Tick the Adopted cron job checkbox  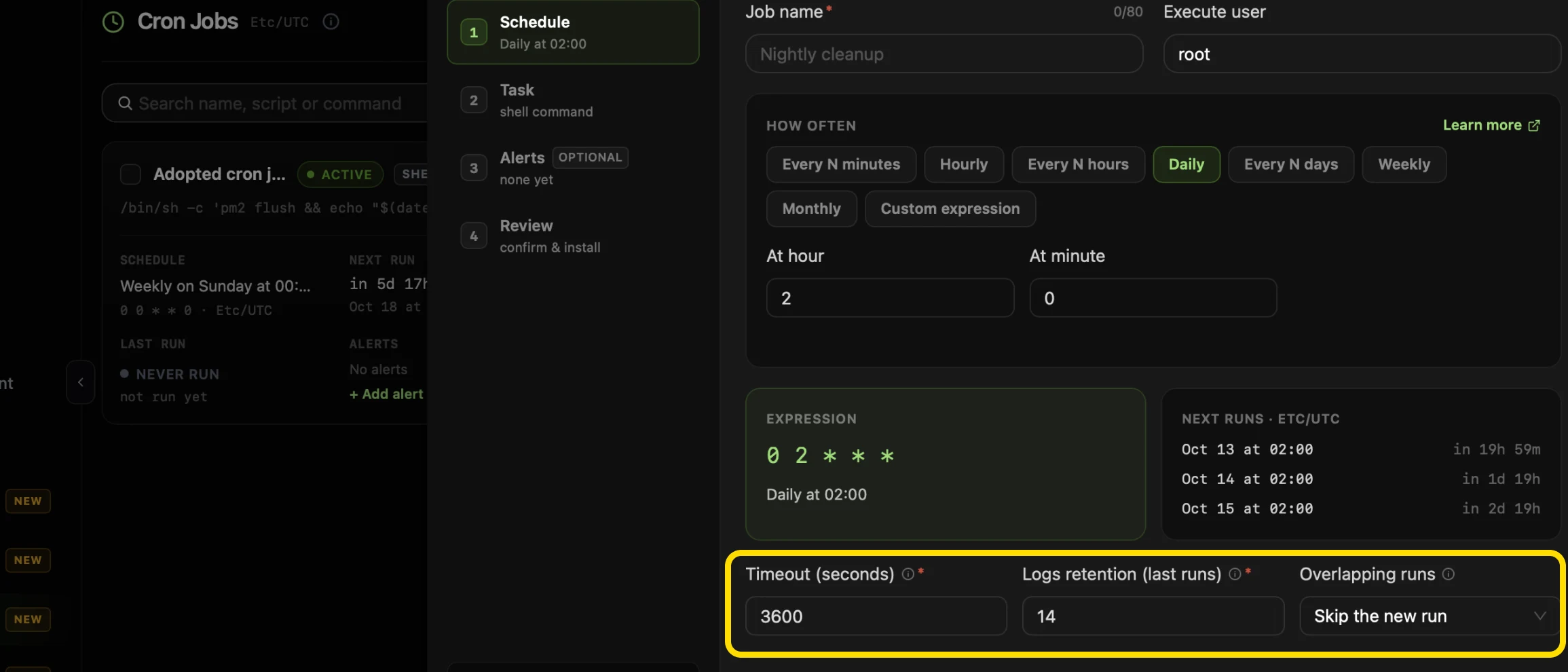130,174
